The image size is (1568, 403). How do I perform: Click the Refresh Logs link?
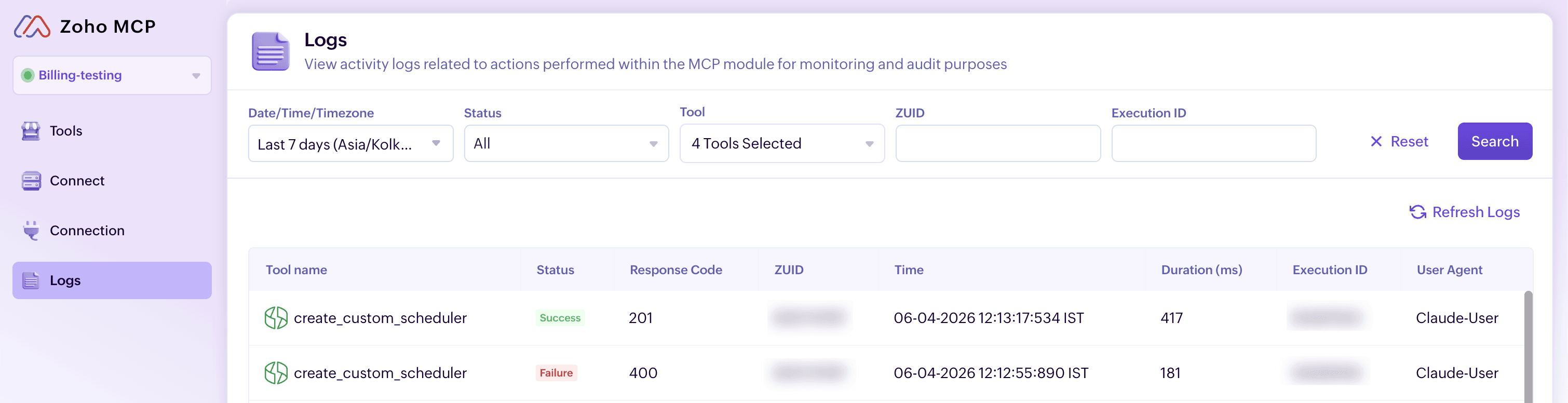(x=1476, y=212)
